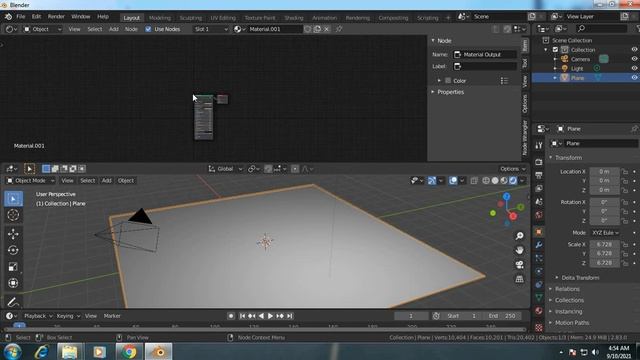The image size is (640, 360).
Task: Select the Scale tool
Action: coord(13,267)
